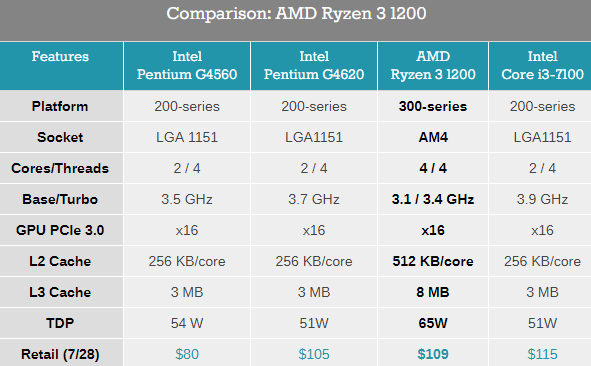Click the L3 Cache row label
The image size is (591, 366).
click(60, 292)
